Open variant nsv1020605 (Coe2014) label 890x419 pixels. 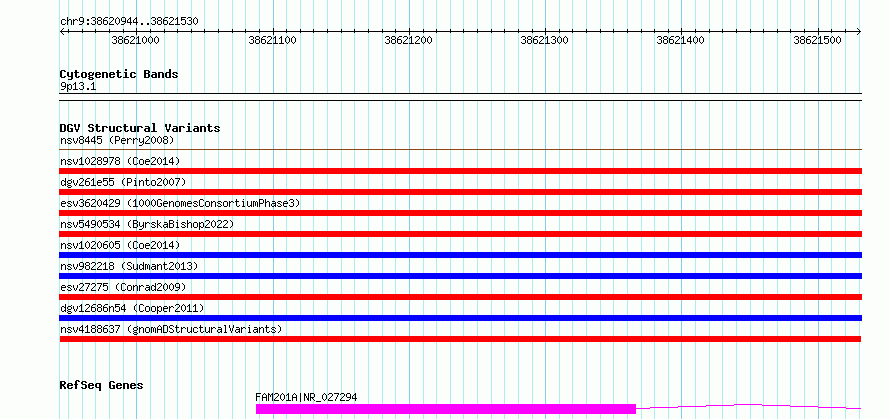120,245
